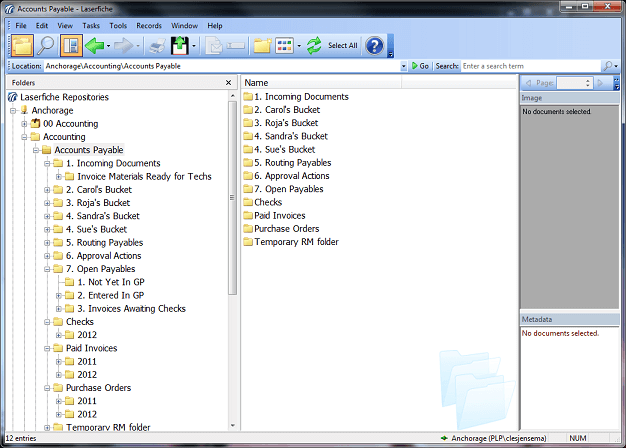Image resolution: width=626 pixels, height=448 pixels.
Task: Click the search term input field
Action: tap(531, 66)
